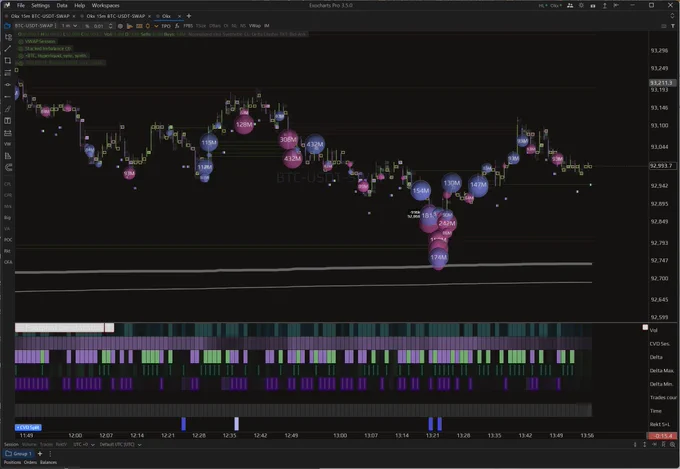Expand the 1m timeframe dropdown
This screenshot has height=469, width=680.
click(69, 26)
